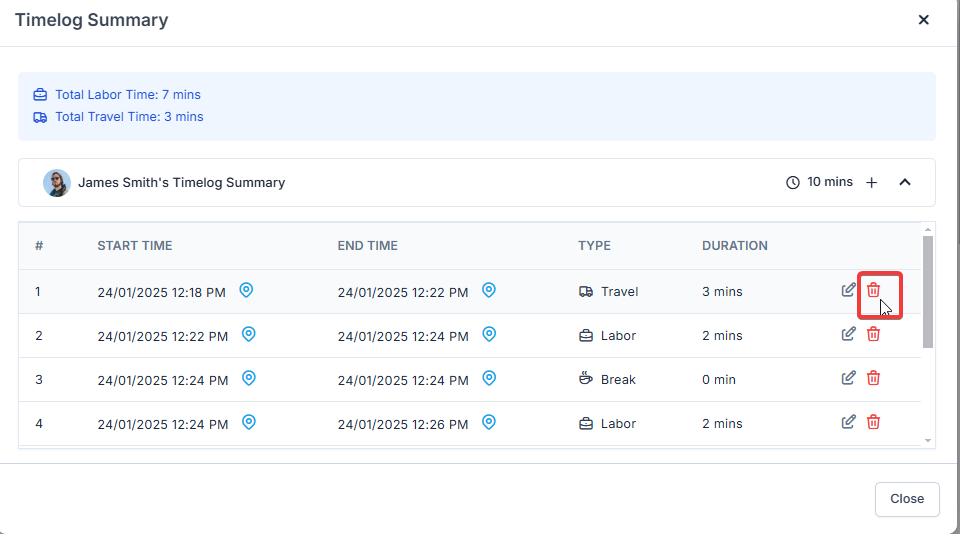Click the 3 mins duration cell

722,291
